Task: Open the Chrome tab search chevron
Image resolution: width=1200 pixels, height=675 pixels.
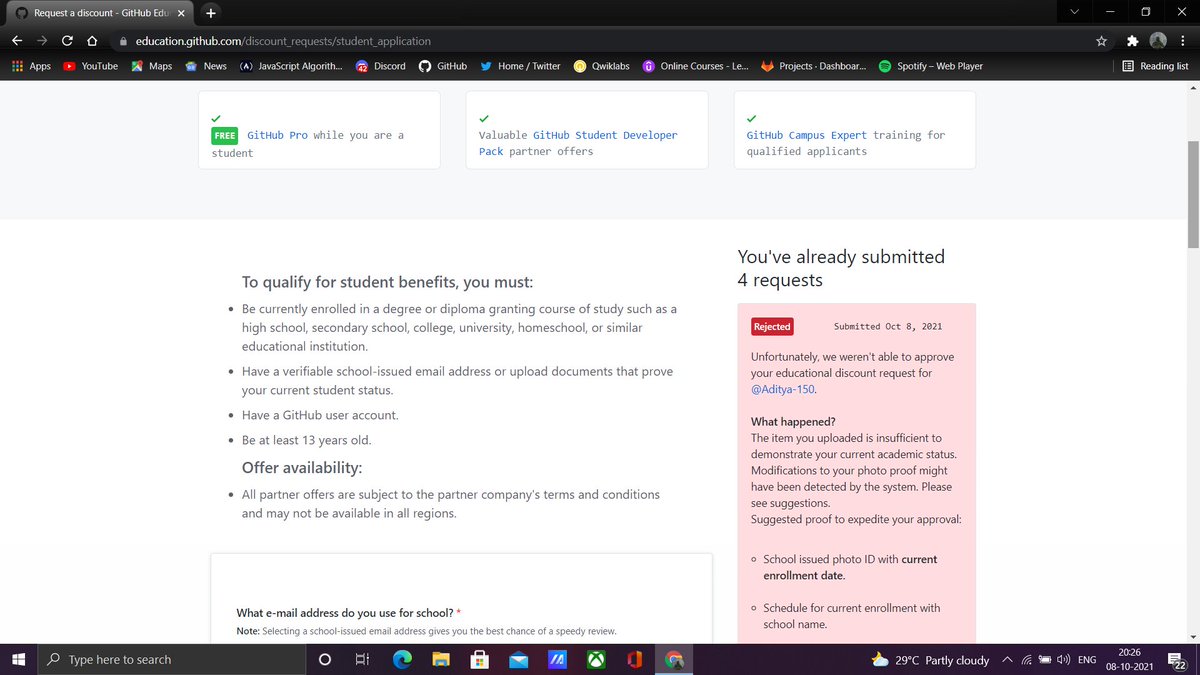Action: [1074, 13]
